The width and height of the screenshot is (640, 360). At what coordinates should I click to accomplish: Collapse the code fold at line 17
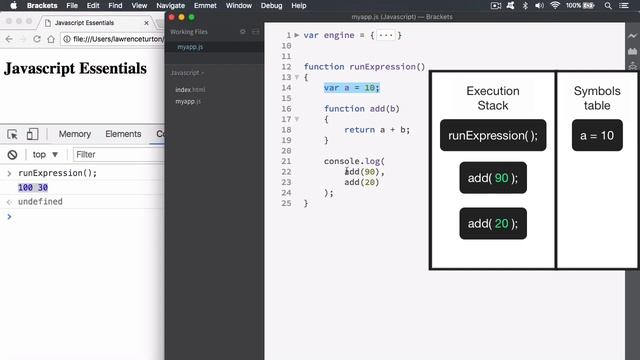(x=297, y=119)
